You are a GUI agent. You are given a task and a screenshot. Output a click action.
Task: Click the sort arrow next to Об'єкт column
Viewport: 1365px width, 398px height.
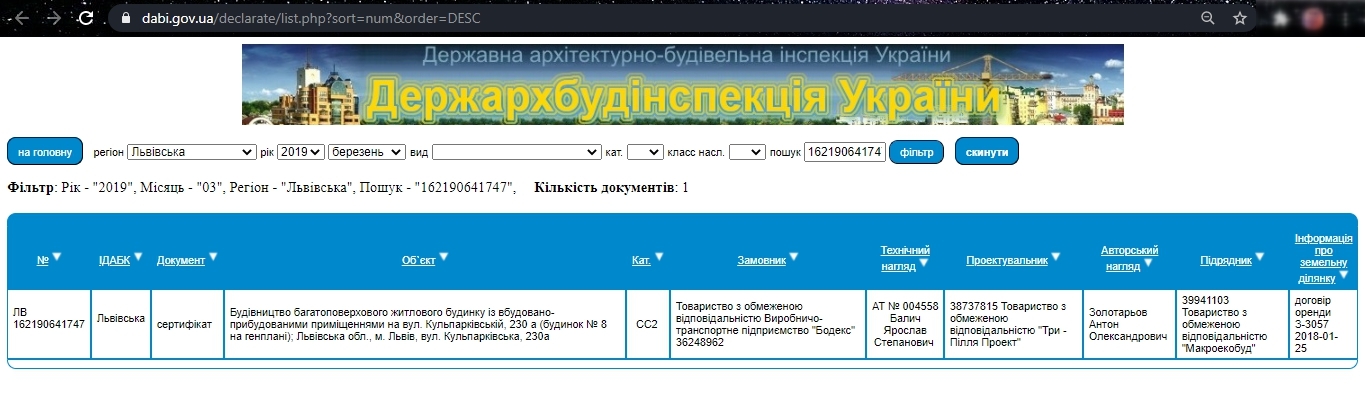(443, 257)
